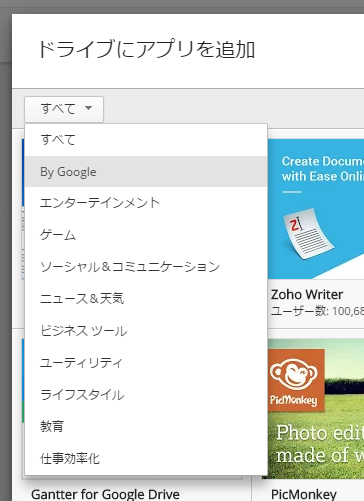
Task: Click the PicMonkey app title
Action: tap(303, 494)
